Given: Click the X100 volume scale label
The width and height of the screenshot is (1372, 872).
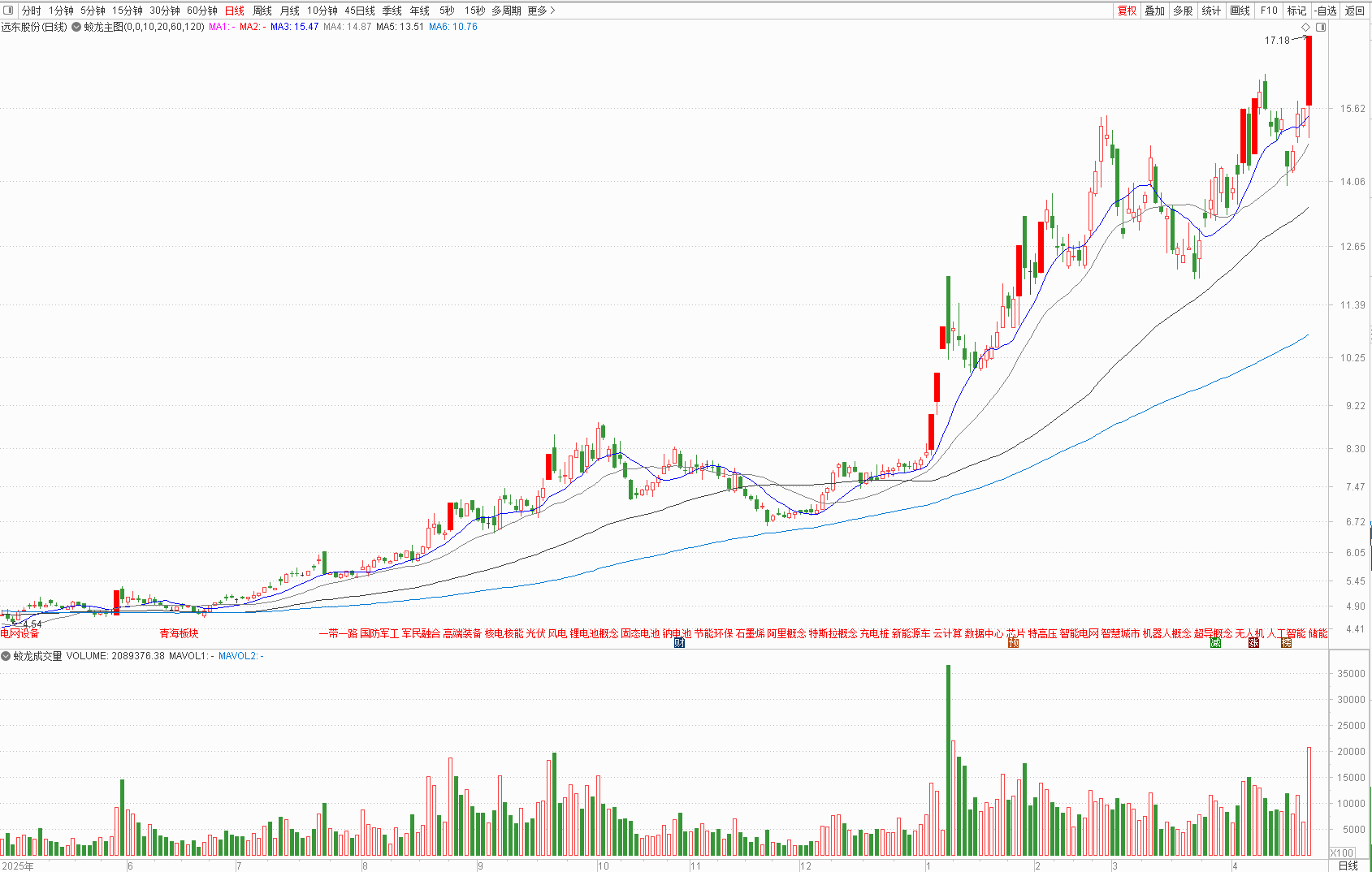Looking at the screenshot, I should tap(1342, 853).
